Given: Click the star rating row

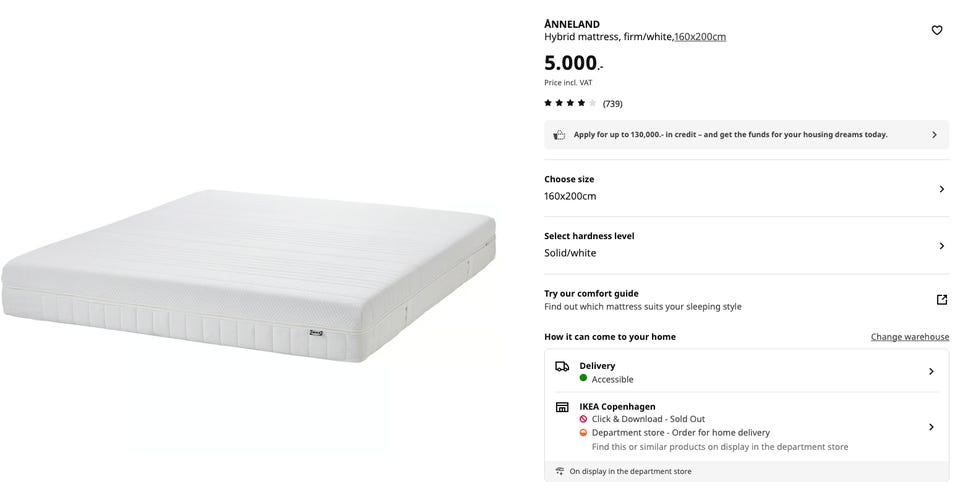Looking at the screenshot, I should pos(569,103).
